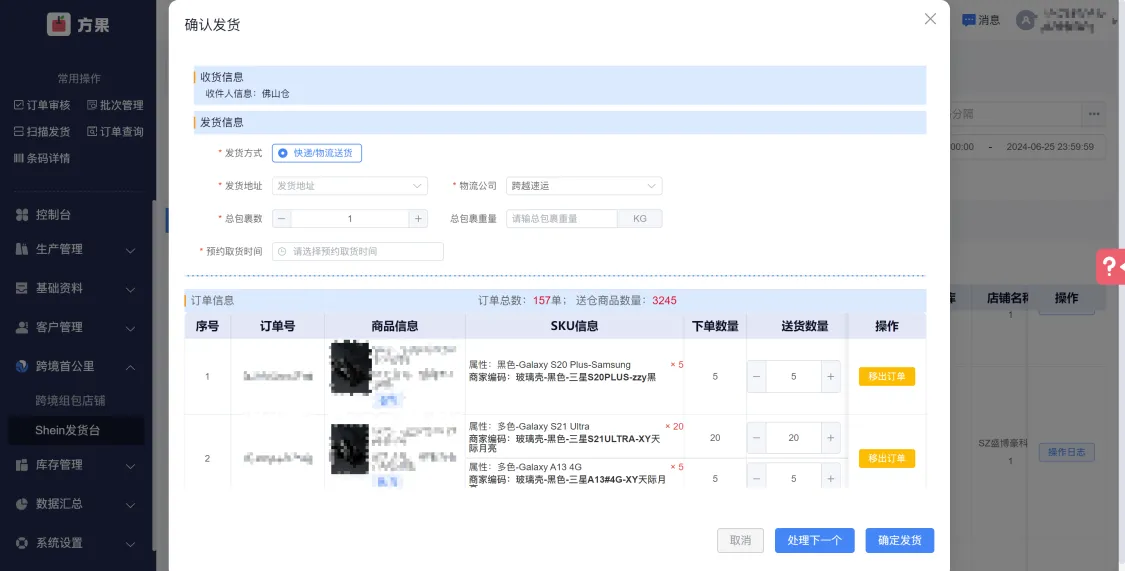Increase 总包裹数 with plus button
Screen dimensions: 1125x571
point(418,219)
